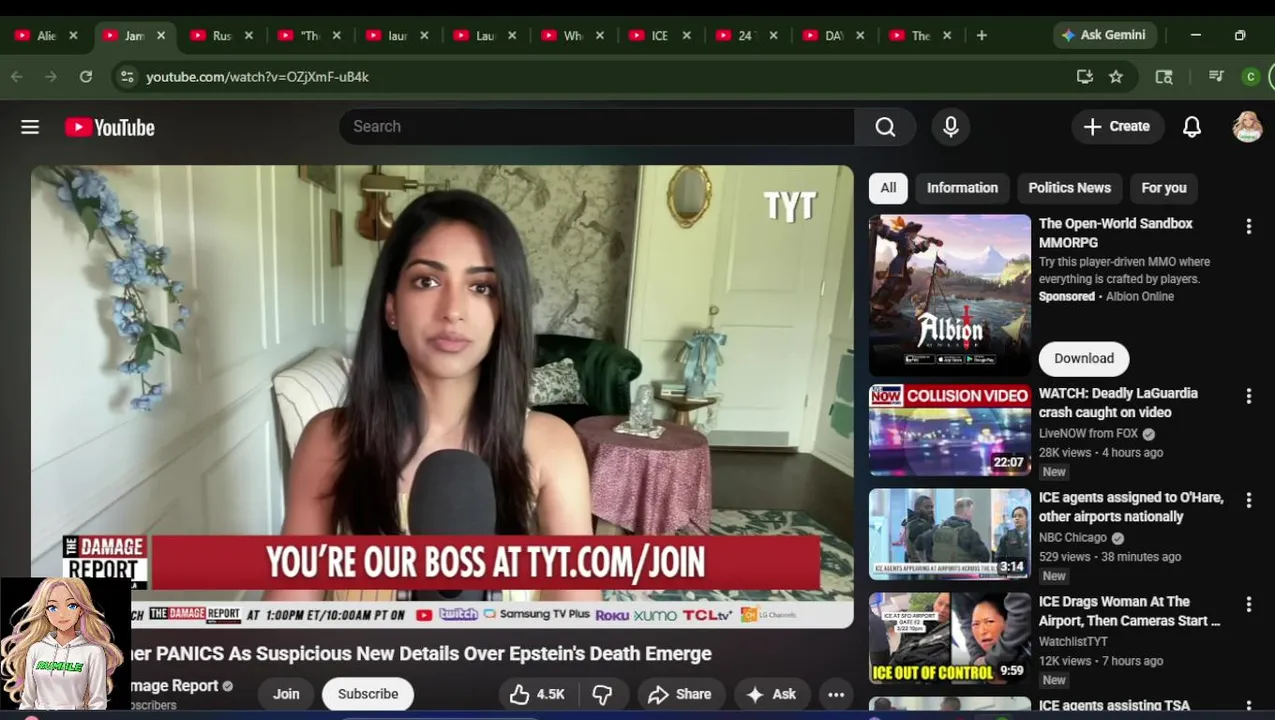Screen dimensions: 1275x720
Task: Go to YouTube home via logo
Action: click(x=110, y=127)
